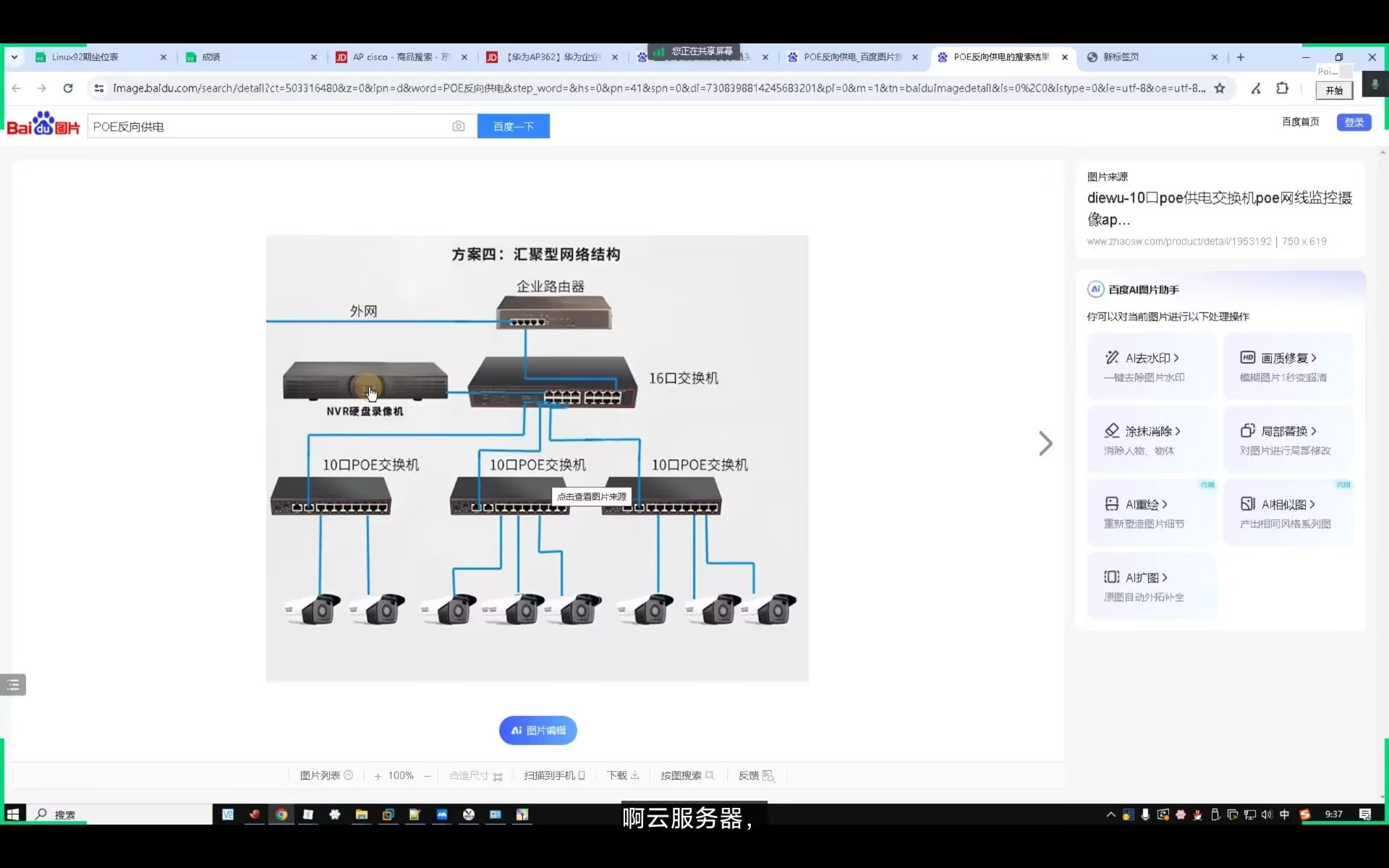This screenshot has width=1389, height=868.
Task: Open the sidebar list toggle at left edge
Action: pyautogui.click(x=13, y=684)
